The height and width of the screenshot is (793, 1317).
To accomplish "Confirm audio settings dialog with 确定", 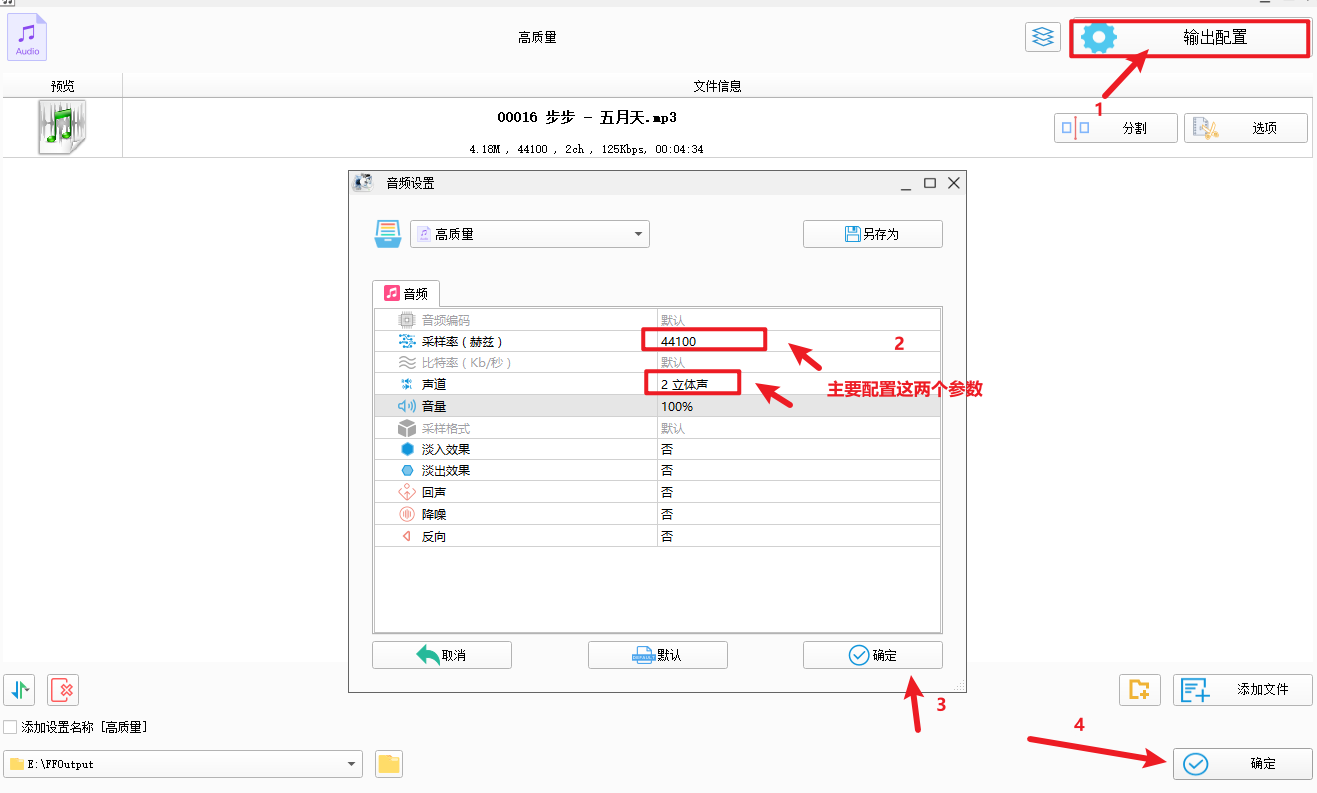I will click(873, 655).
